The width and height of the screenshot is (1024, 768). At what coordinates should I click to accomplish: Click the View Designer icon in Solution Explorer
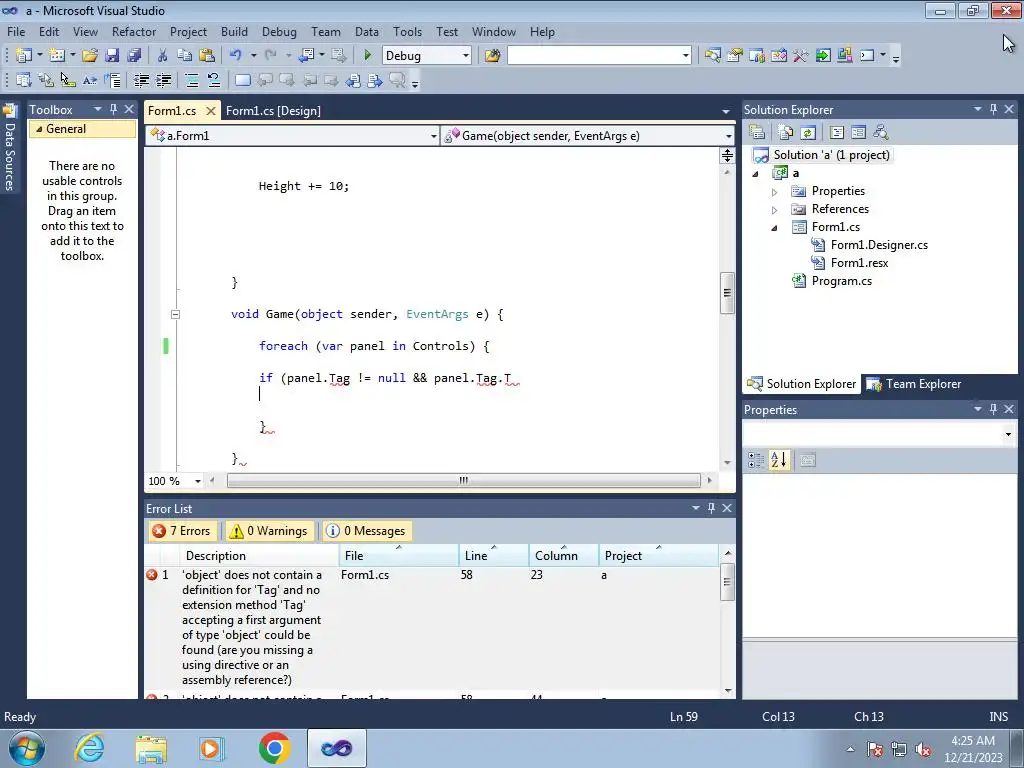[859, 133]
